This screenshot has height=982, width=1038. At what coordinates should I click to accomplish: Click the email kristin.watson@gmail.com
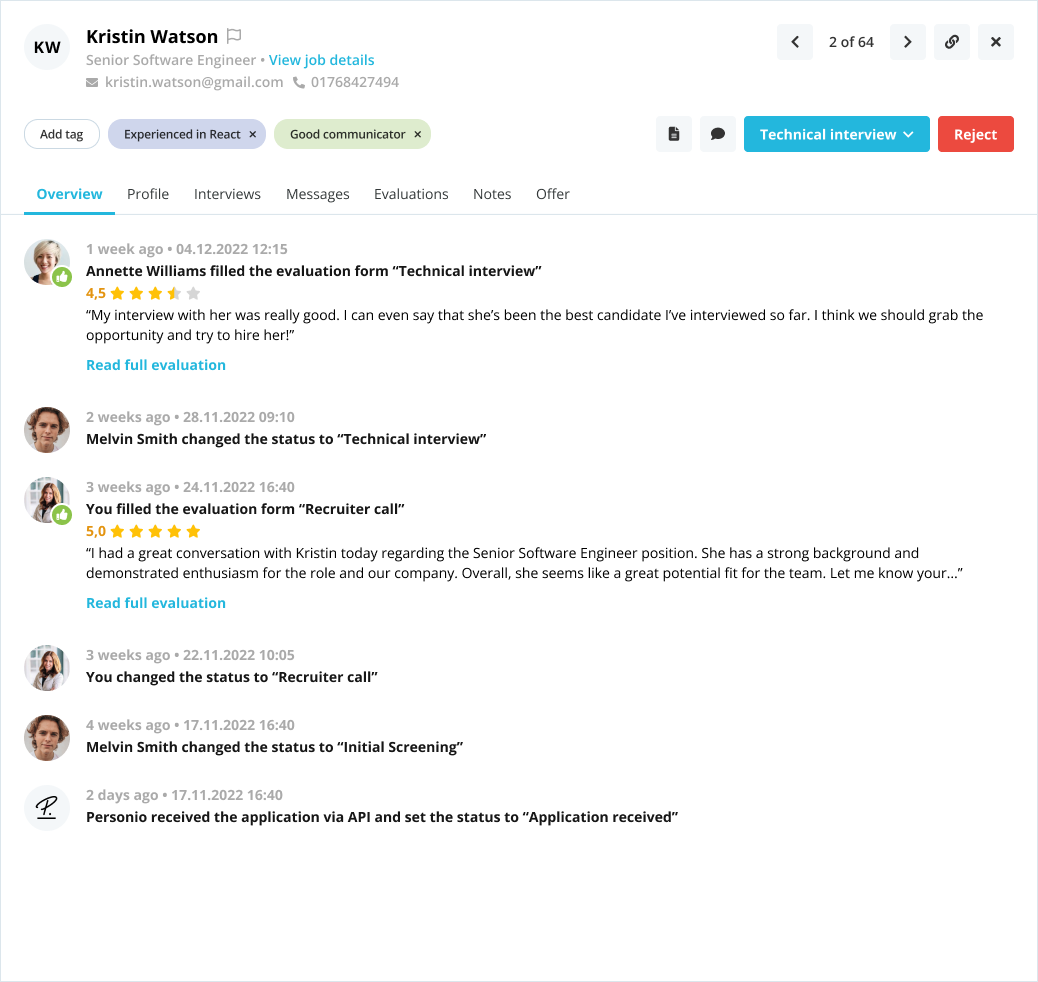(194, 82)
